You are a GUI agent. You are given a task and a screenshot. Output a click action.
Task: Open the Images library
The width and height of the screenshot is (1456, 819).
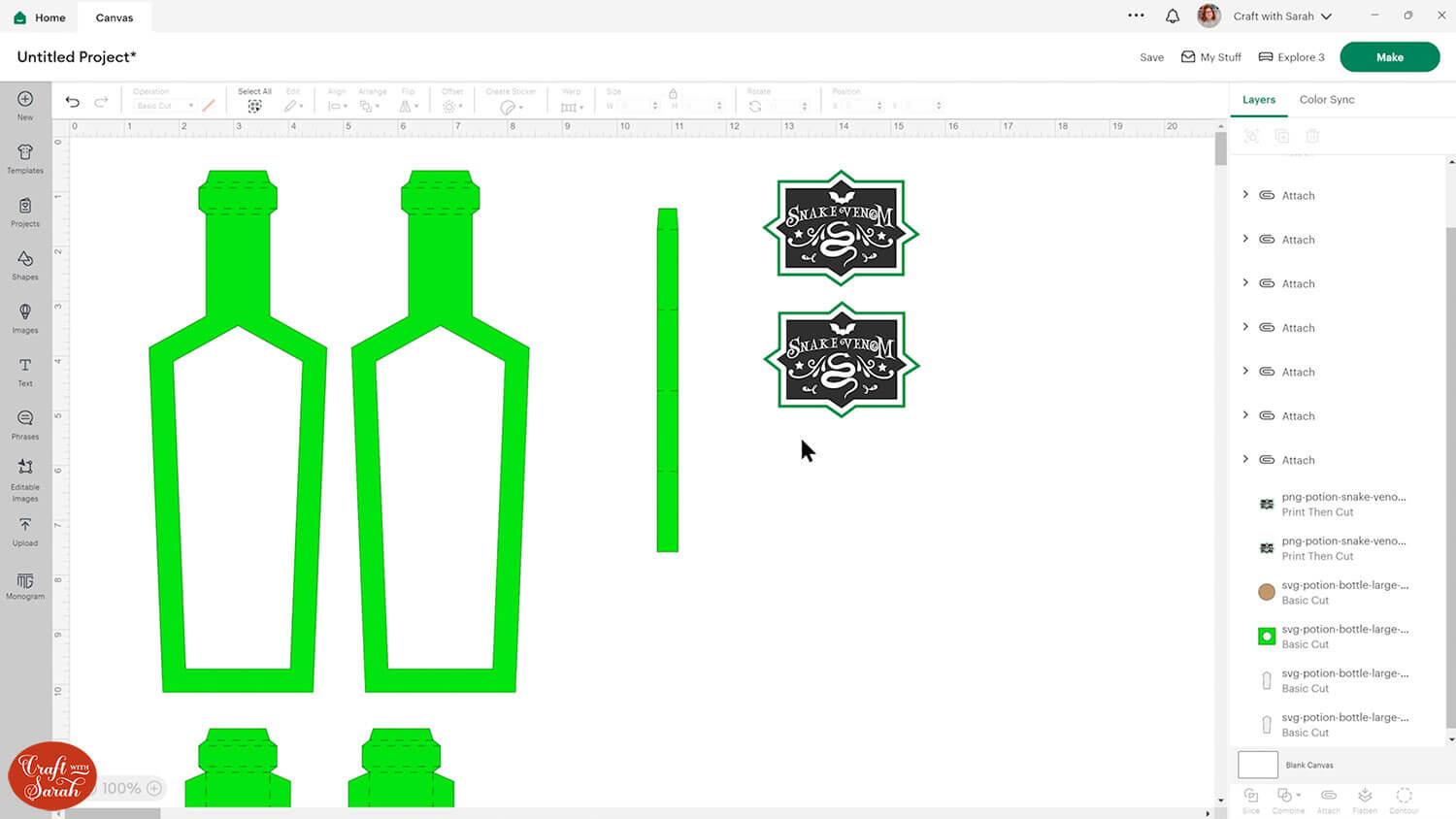tap(25, 317)
